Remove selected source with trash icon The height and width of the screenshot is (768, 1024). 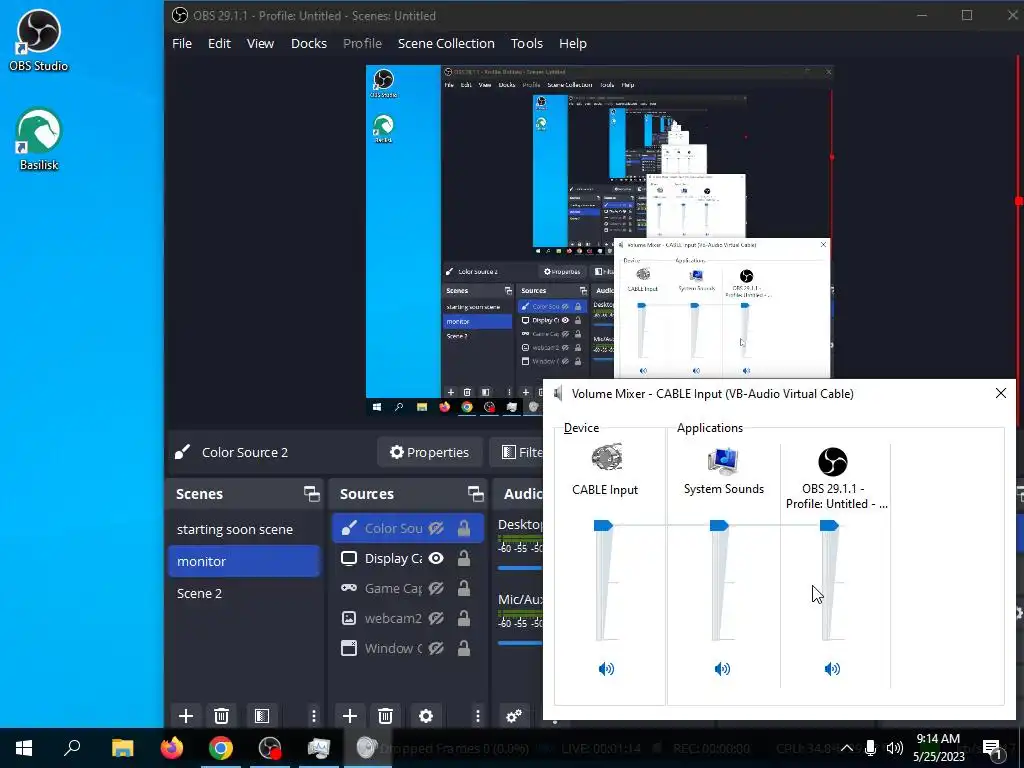(385, 716)
